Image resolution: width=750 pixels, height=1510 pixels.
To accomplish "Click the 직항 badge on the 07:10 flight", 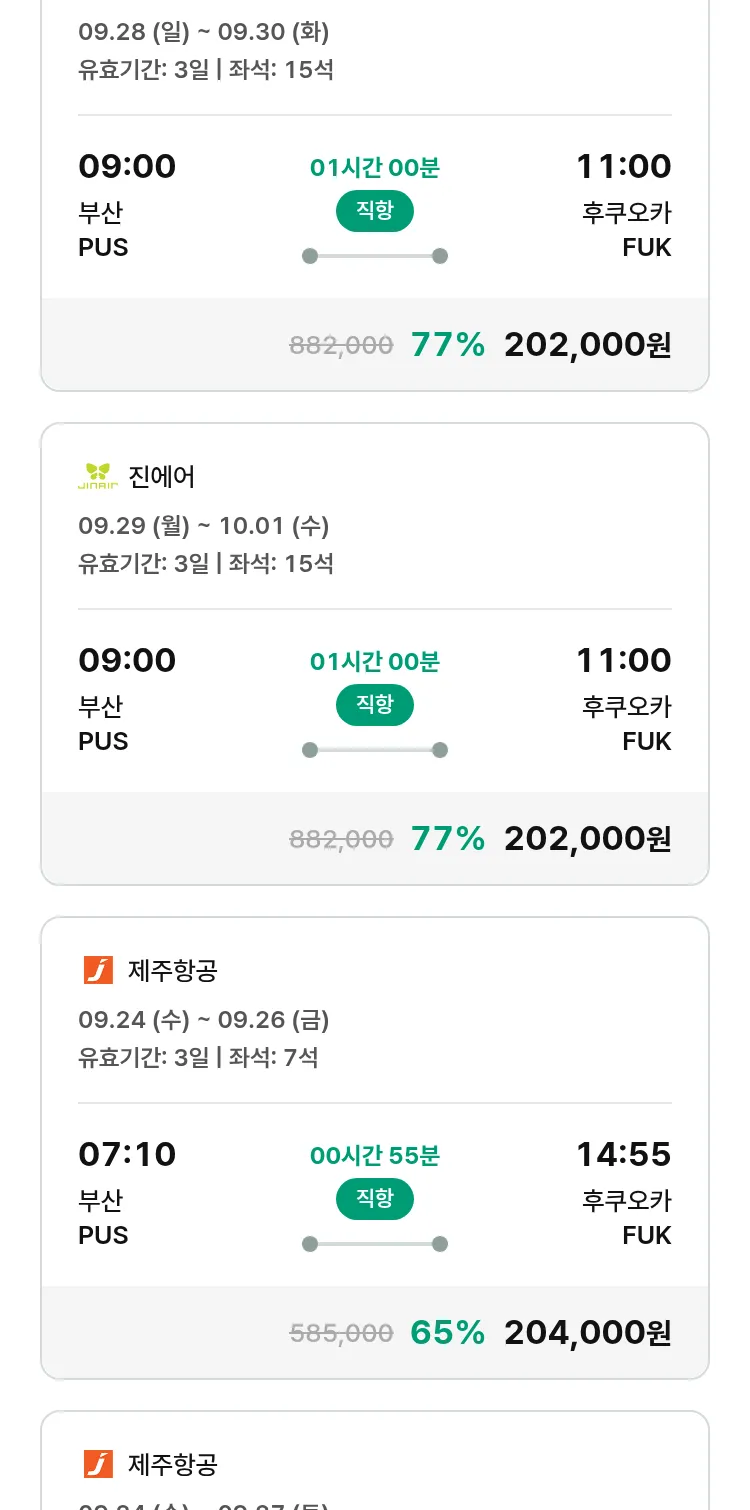I will pos(374,1199).
